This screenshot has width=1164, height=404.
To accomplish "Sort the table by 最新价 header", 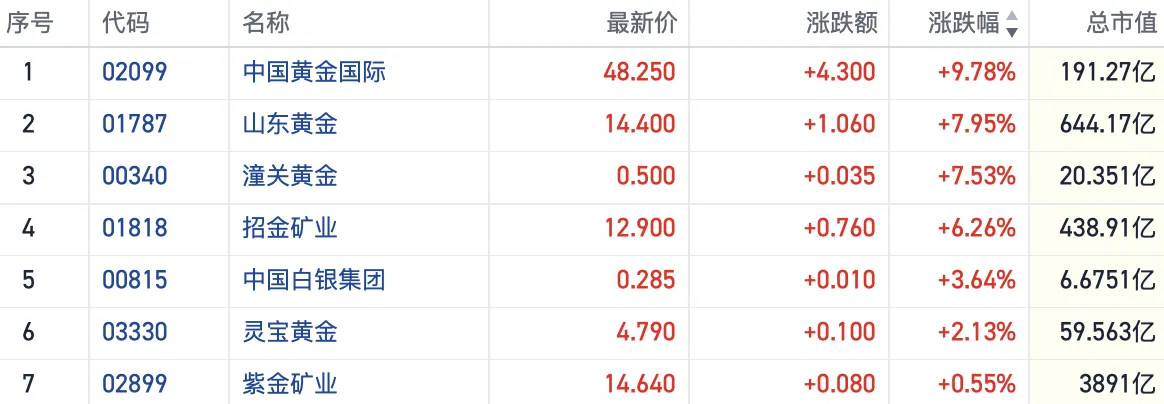I will point(641,24).
